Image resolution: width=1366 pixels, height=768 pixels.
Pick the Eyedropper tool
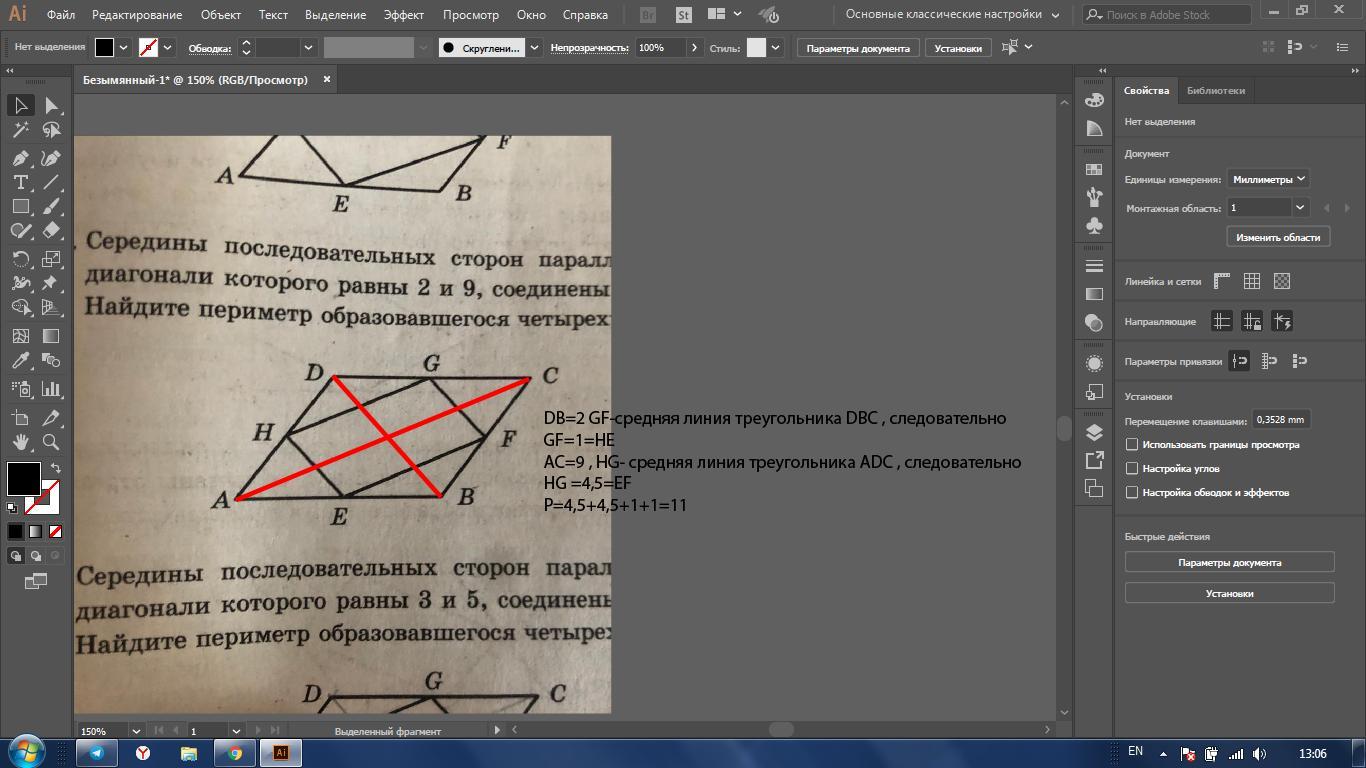click(20, 360)
